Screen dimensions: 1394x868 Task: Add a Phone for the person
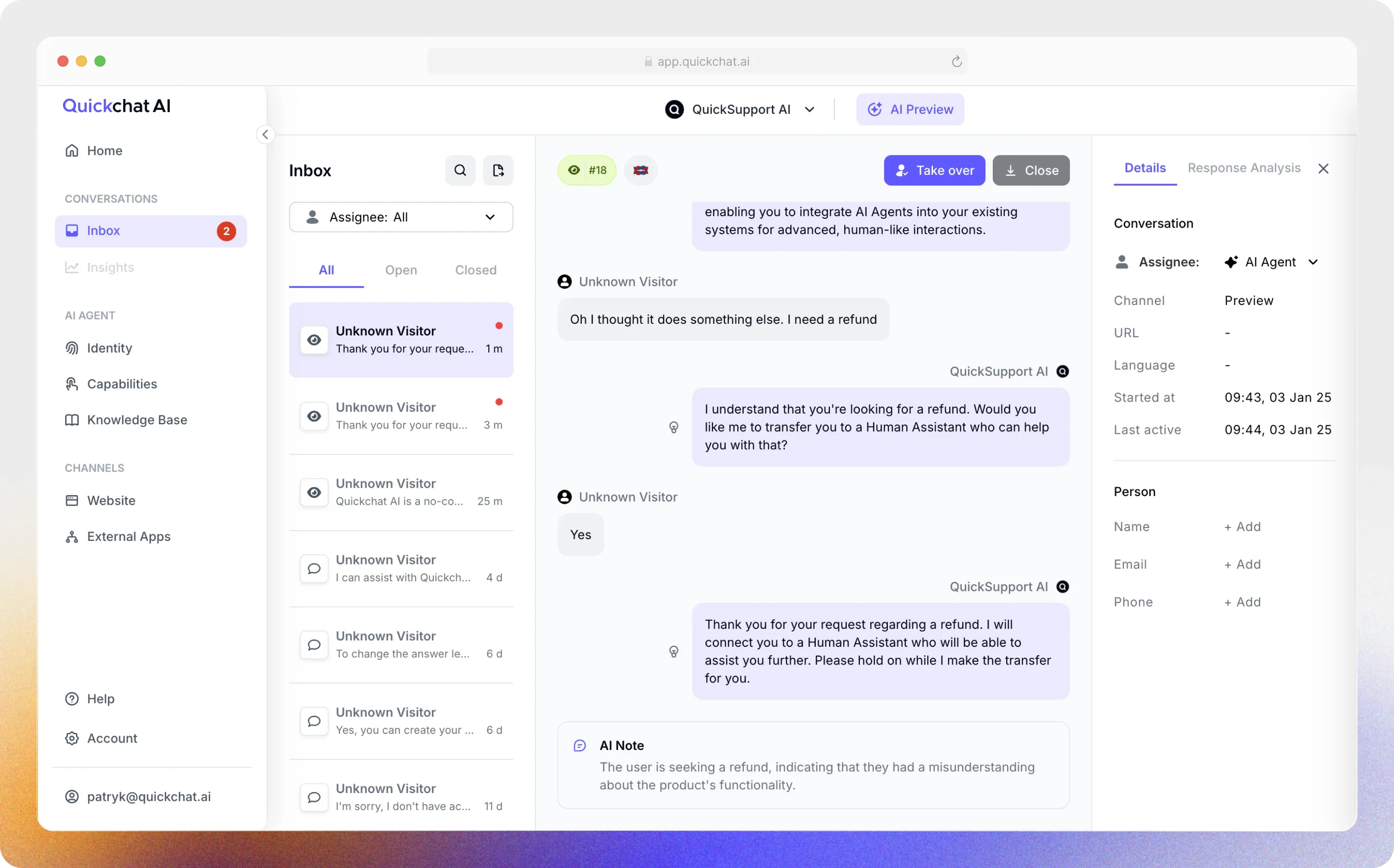pyautogui.click(x=1243, y=601)
